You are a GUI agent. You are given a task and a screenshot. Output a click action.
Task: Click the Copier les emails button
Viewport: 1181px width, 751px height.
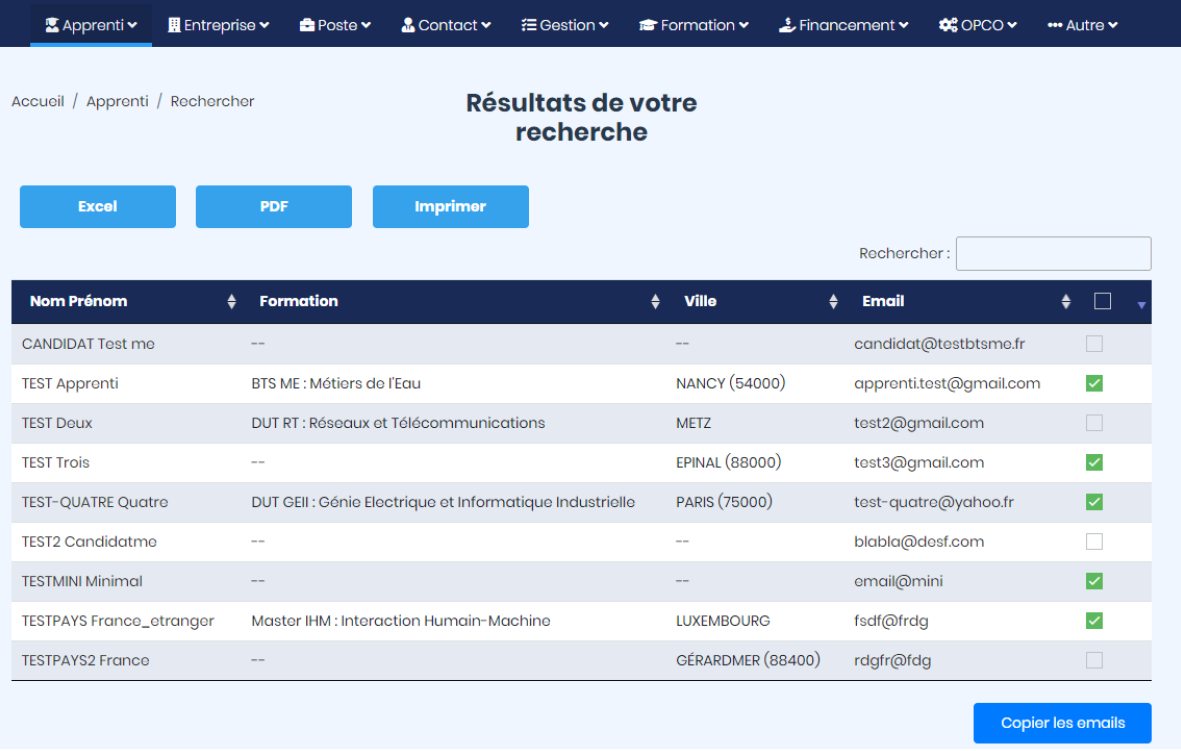(x=1062, y=723)
